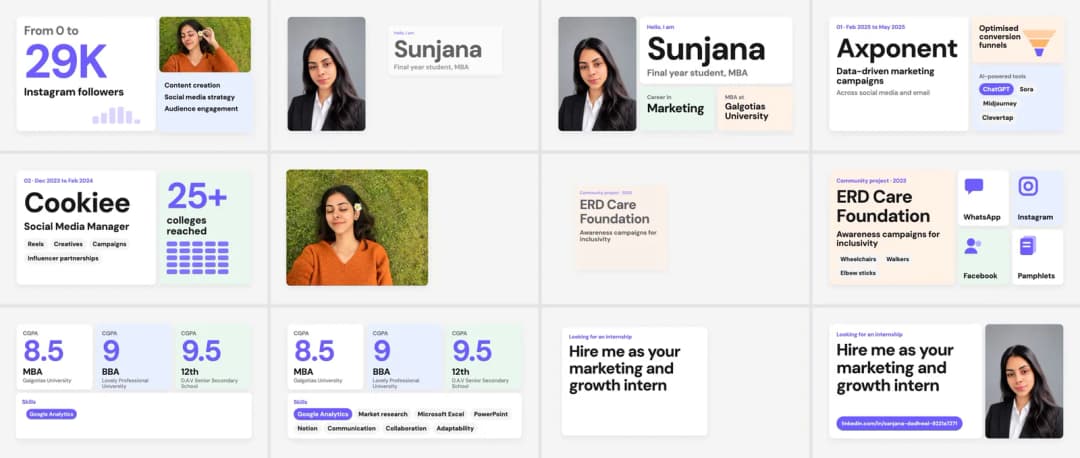Click the Google Analytics tag beside Market research
Viewport: 1080px width, 458px height.
pyautogui.click(x=322, y=414)
